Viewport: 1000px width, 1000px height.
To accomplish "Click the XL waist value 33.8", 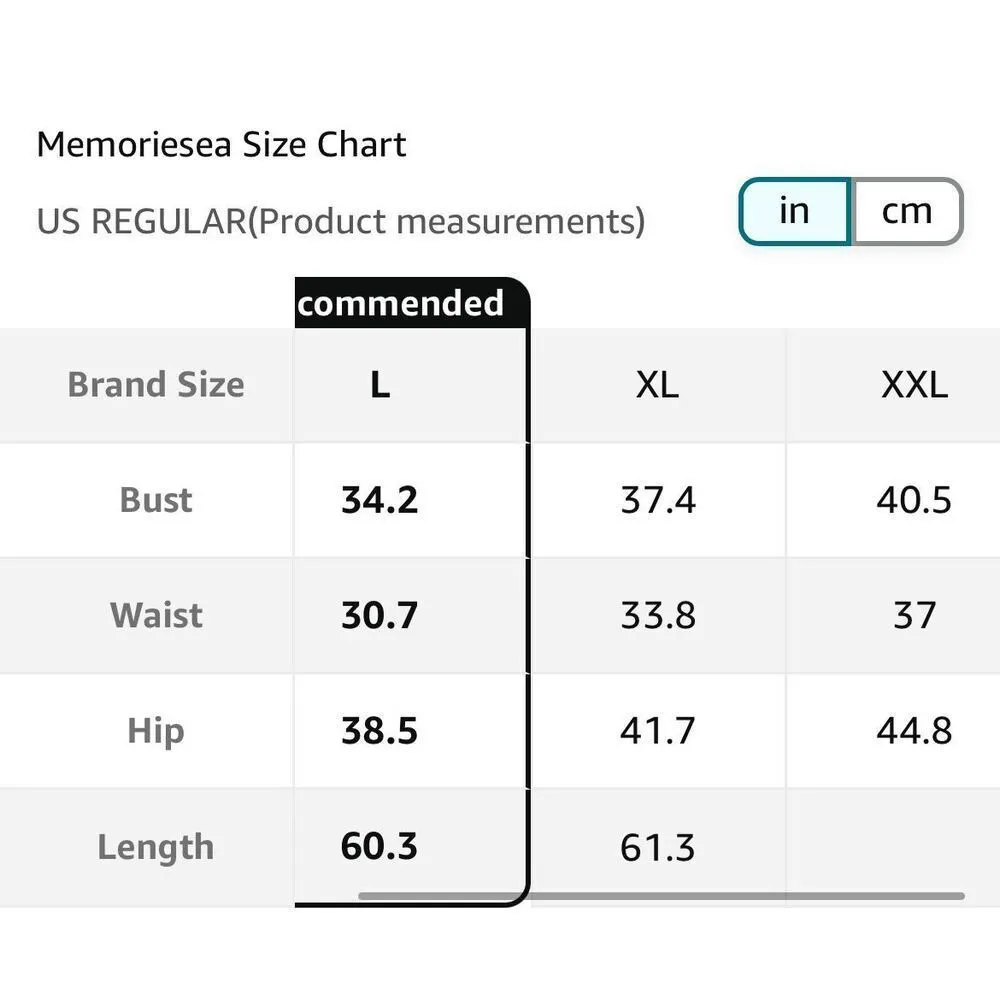I will pyautogui.click(x=657, y=615).
